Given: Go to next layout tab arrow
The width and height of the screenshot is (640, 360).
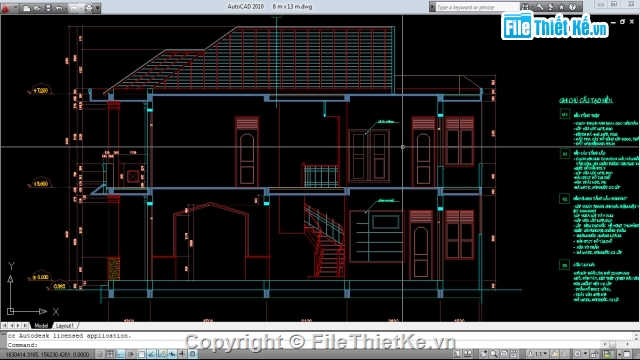Looking at the screenshot, I should (18, 326).
